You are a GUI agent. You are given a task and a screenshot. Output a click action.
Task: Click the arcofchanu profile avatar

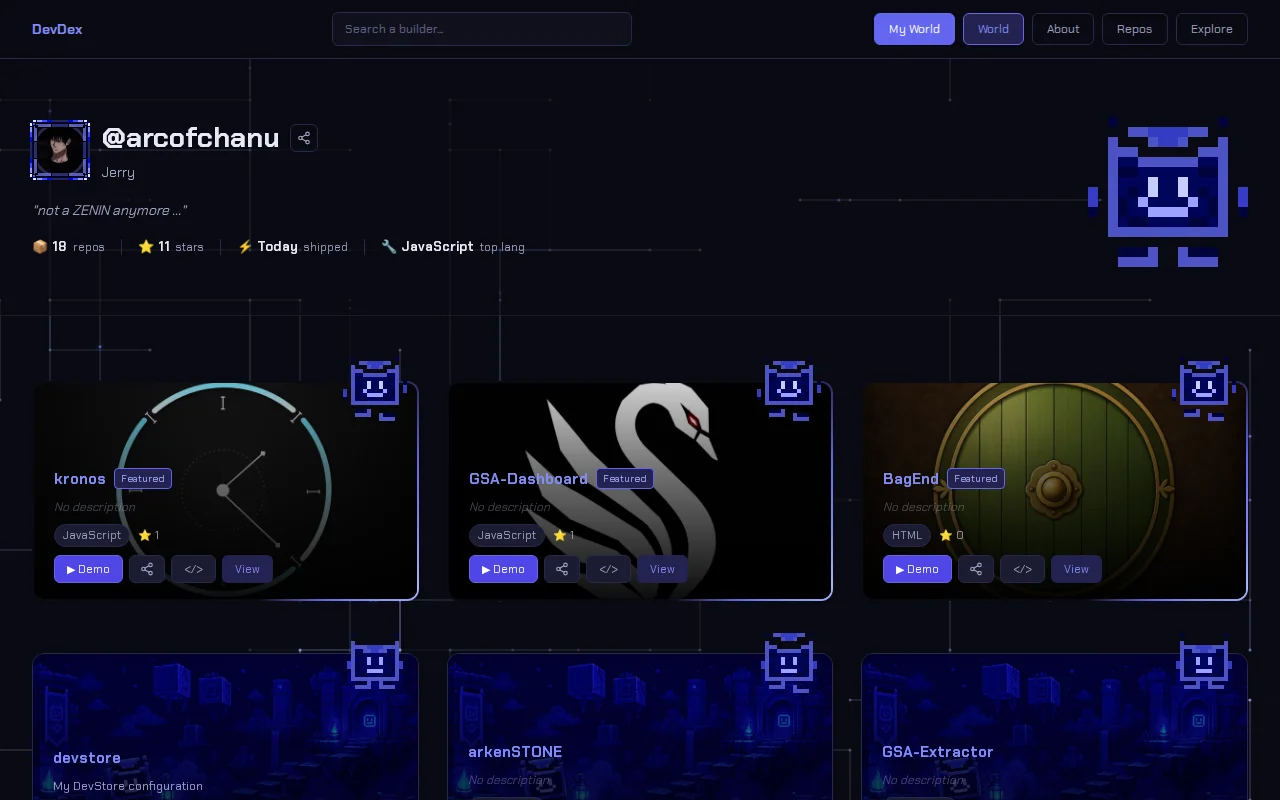click(60, 150)
